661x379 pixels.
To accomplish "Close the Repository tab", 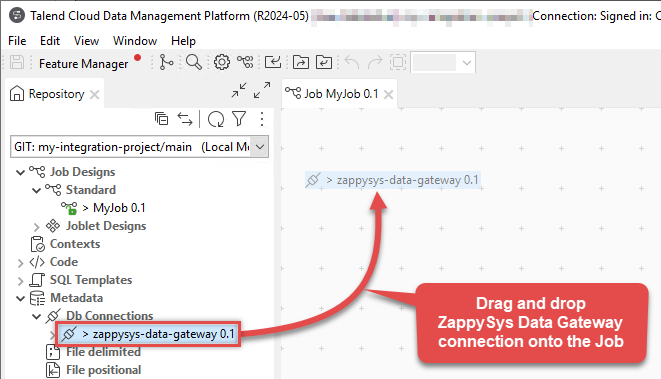I will point(95,94).
